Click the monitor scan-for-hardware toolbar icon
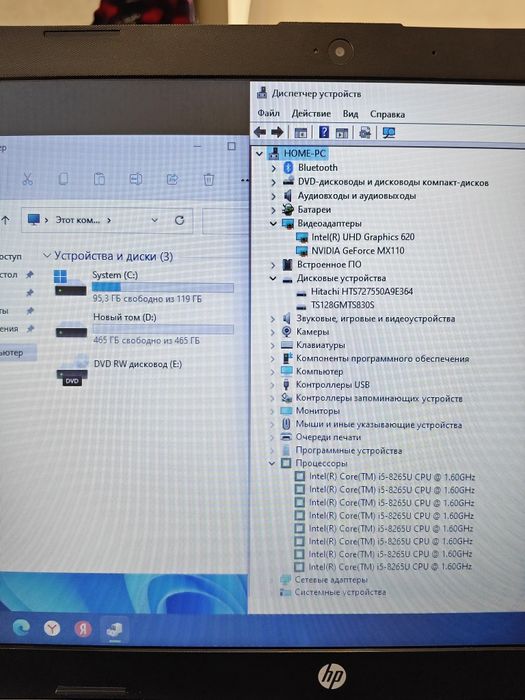 coord(389,133)
